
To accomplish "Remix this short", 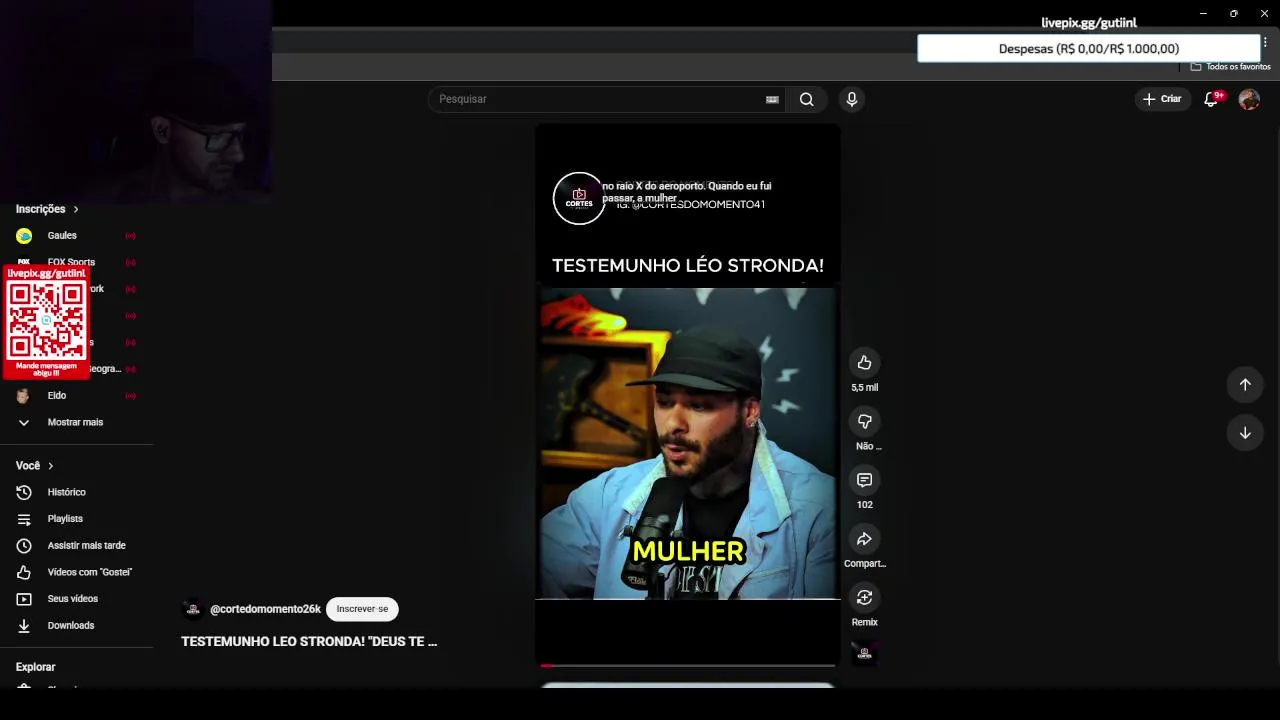I will tap(864, 597).
